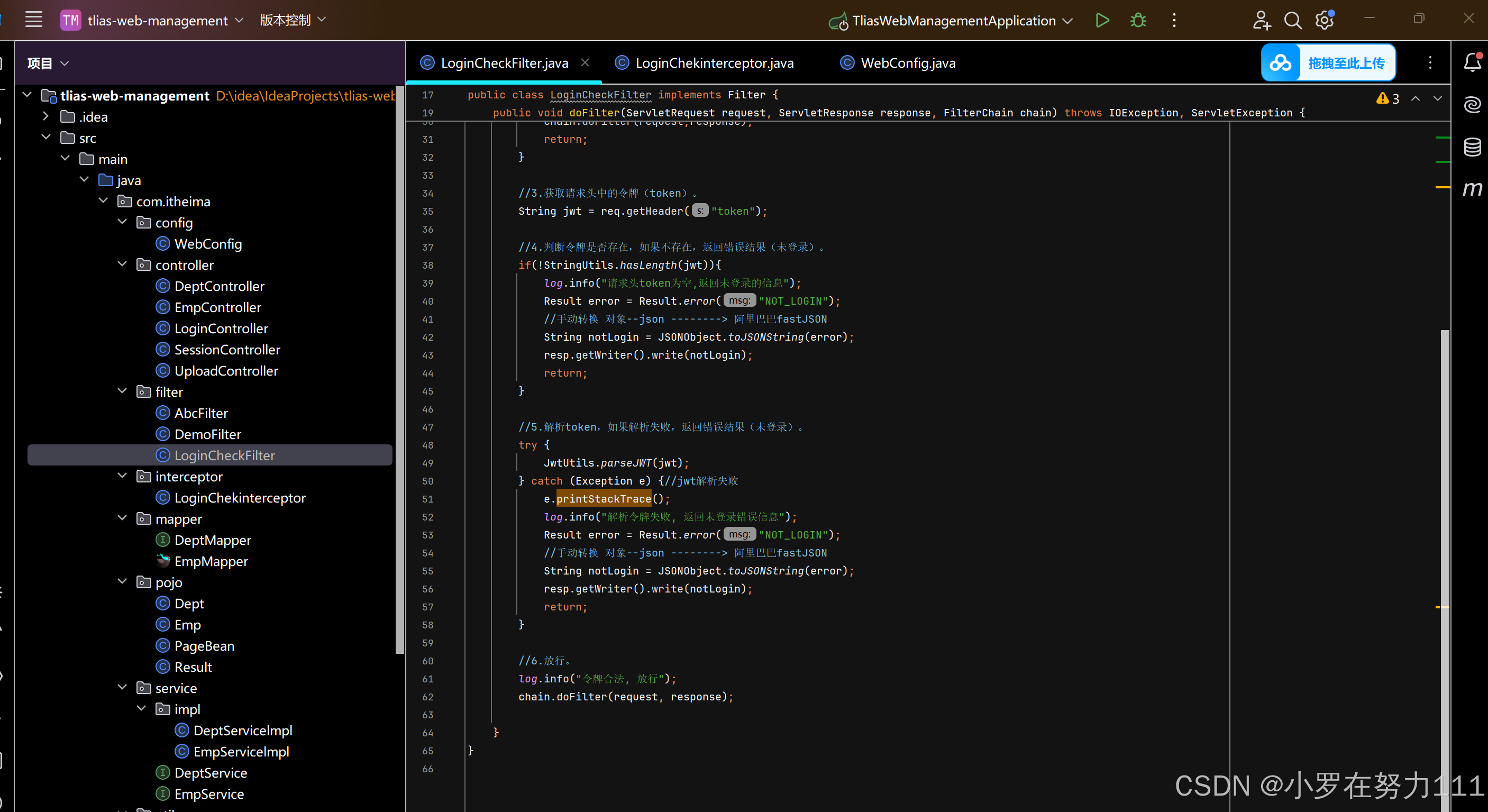The image size is (1488, 812).
Task: Open the main hamburger menu
Action: tap(33, 20)
